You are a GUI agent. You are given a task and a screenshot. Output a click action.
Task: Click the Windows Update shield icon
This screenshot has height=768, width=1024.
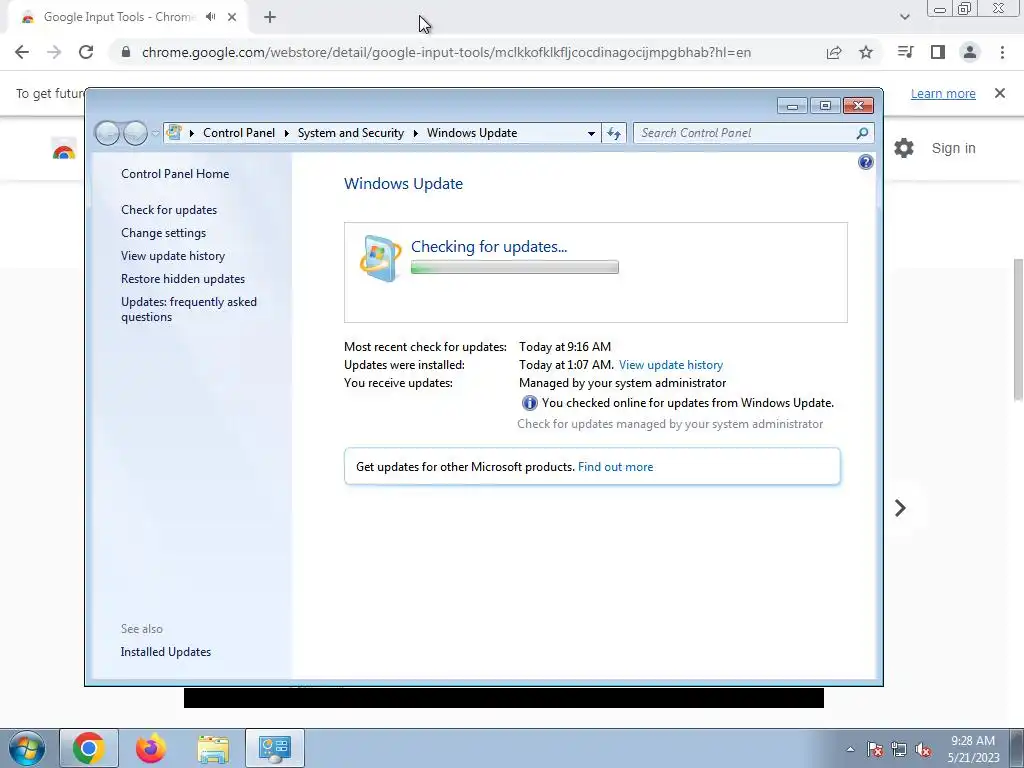tap(380, 258)
